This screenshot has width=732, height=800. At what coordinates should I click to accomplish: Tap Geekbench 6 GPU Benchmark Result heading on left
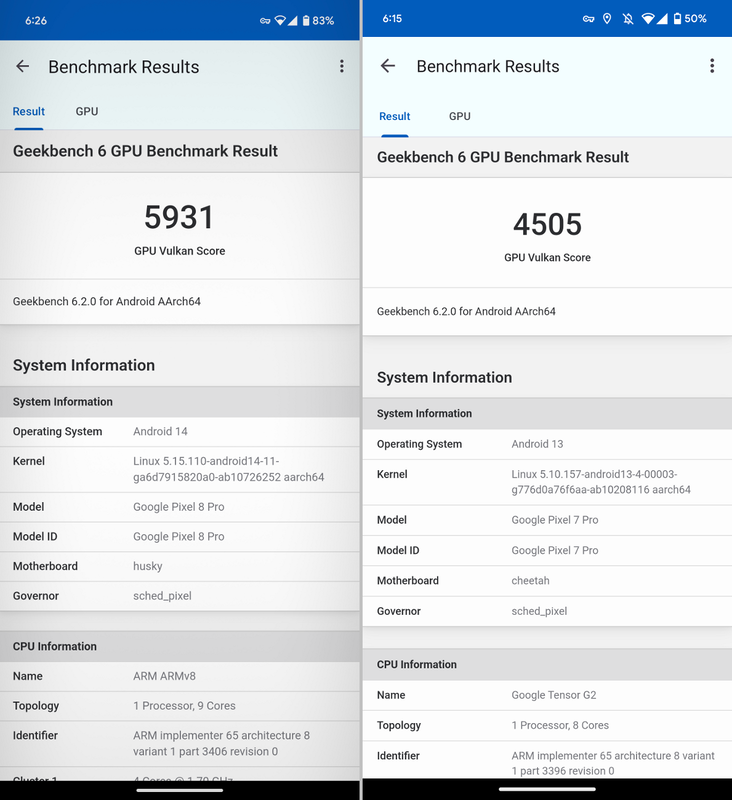click(x=145, y=151)
